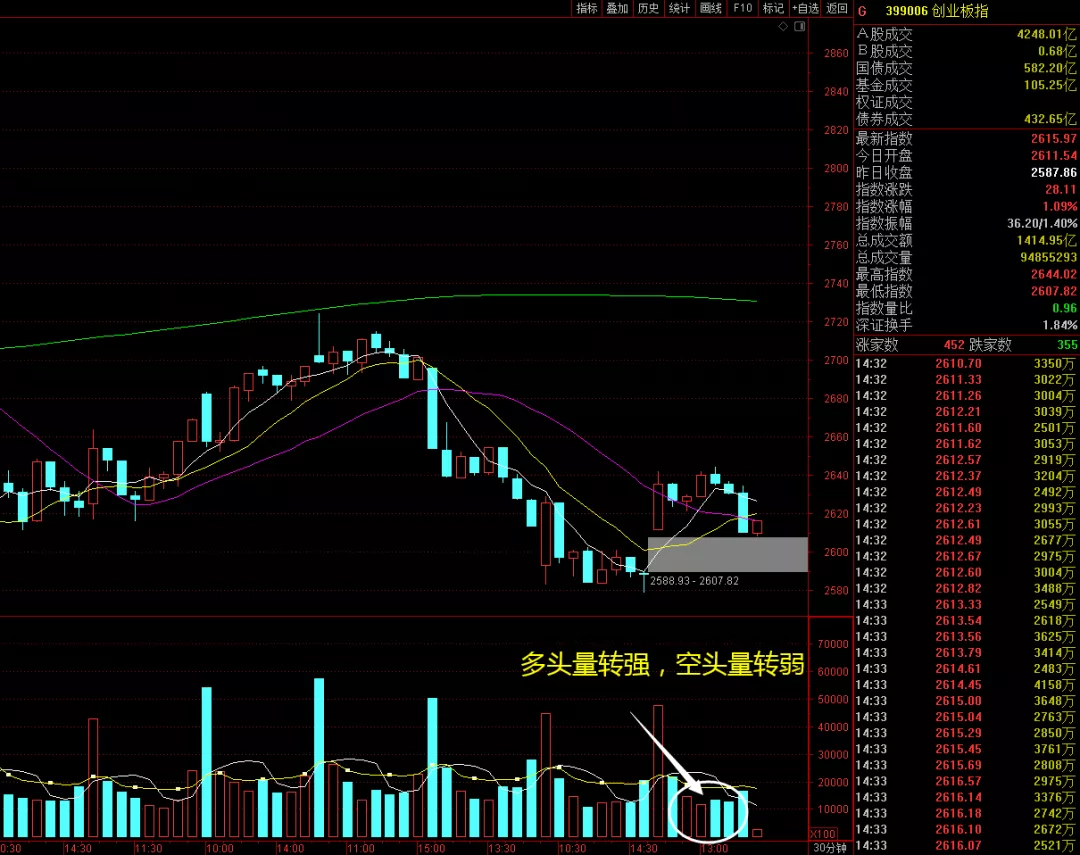Click the 指数量比 value 0.96
The image size is (1080, 855).
coord(1065,308)
